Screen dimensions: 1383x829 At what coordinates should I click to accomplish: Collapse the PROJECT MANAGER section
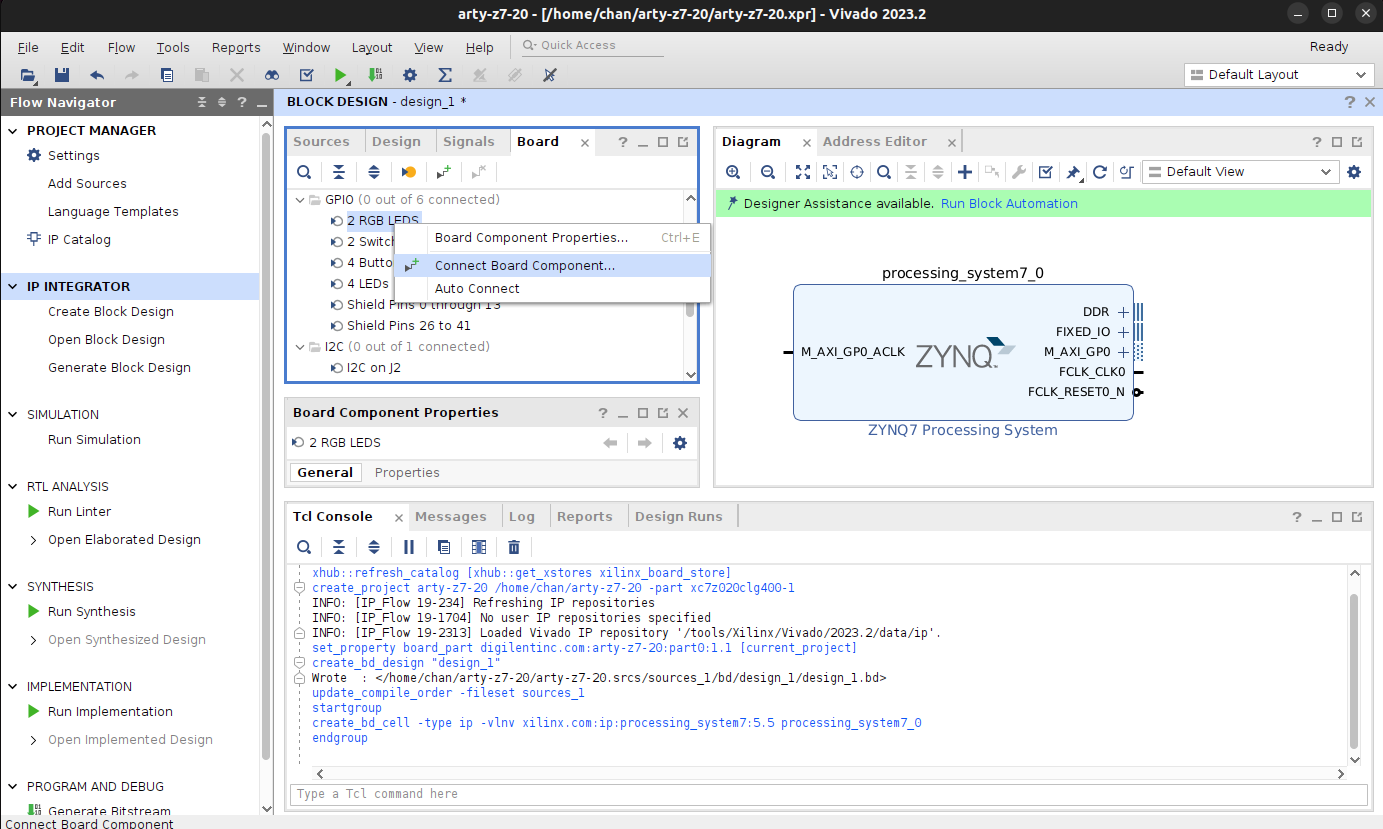[13, 131]
